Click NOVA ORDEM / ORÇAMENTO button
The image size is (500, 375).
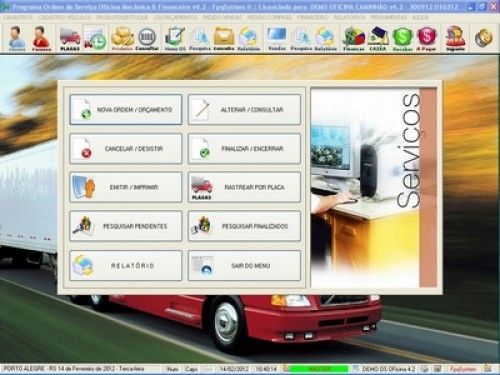126,110
